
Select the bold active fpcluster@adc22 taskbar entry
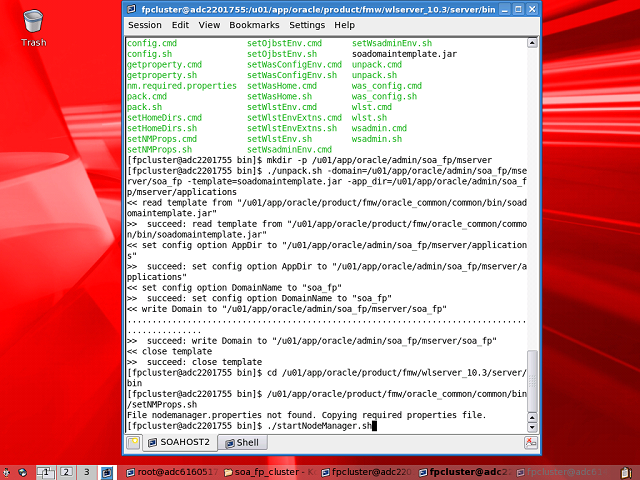464,472
